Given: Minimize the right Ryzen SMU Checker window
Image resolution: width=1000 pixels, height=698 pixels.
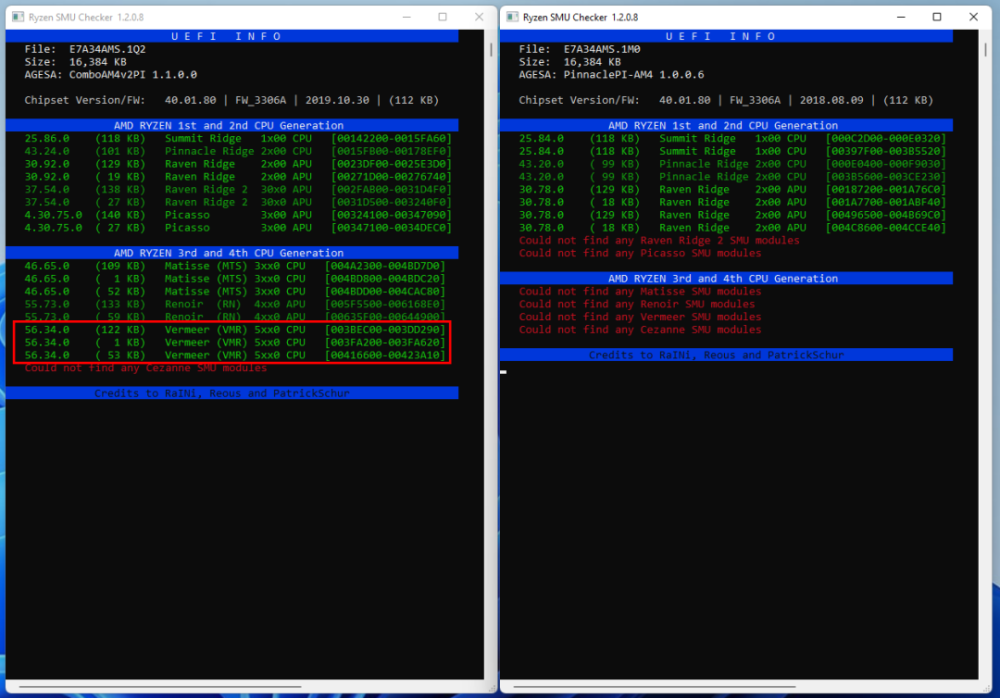Looking at the screenshot, I should (x=901, y=17).
